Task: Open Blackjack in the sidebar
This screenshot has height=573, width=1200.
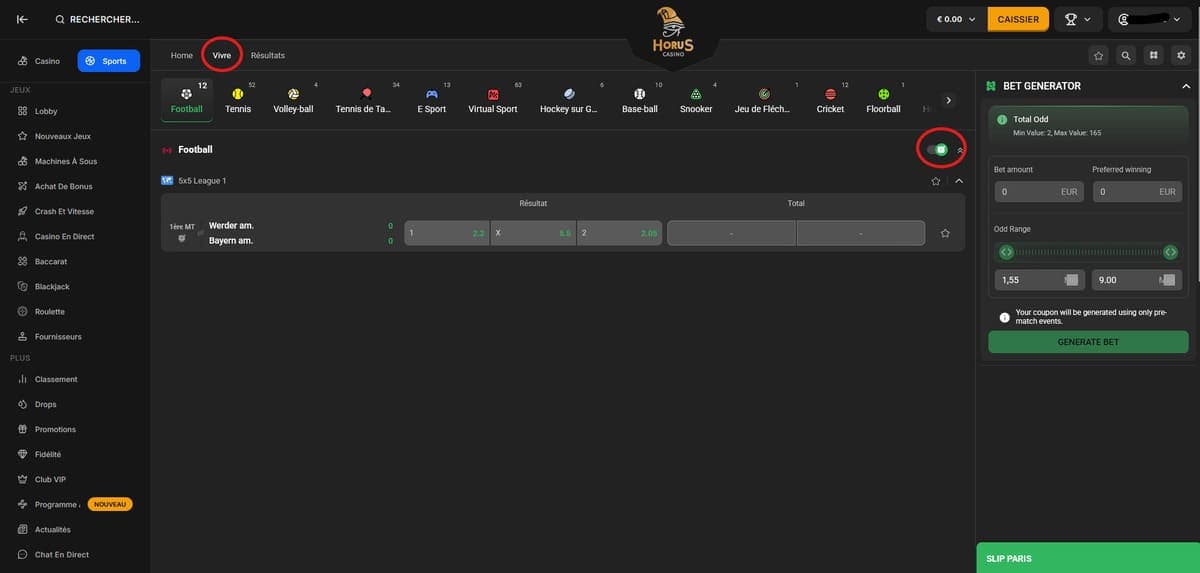Action: coord(52,286)
